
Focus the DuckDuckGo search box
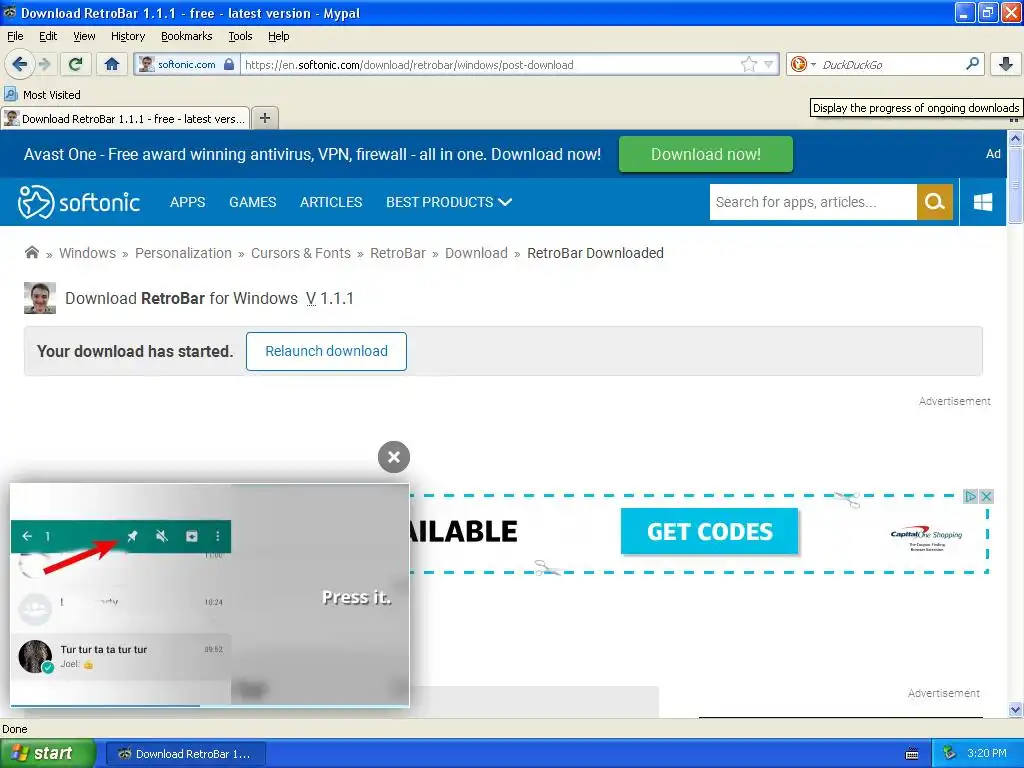point(889,64)
